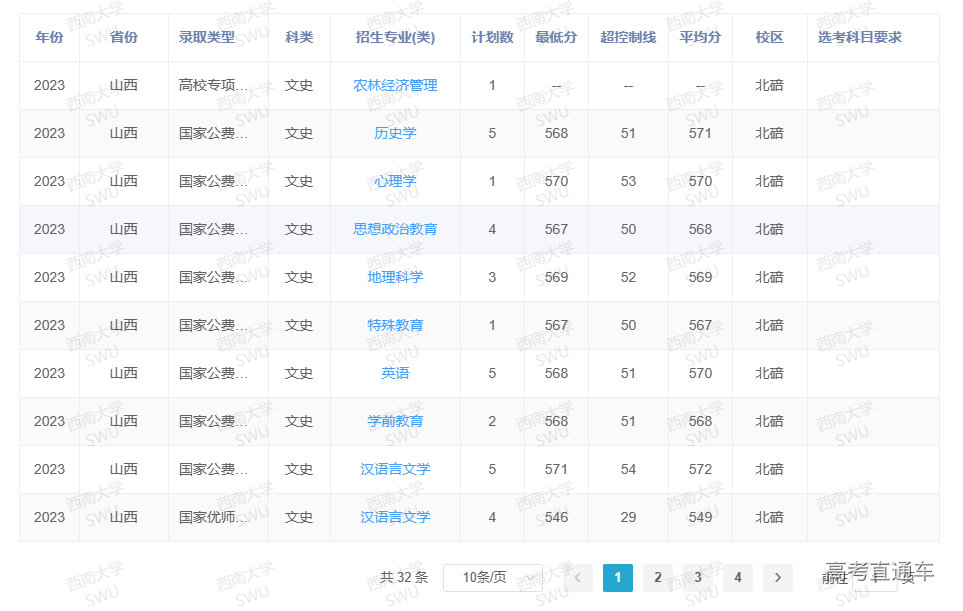Click the 招生专业(类) column header
The image size is (963, 611).
(395, 38)
